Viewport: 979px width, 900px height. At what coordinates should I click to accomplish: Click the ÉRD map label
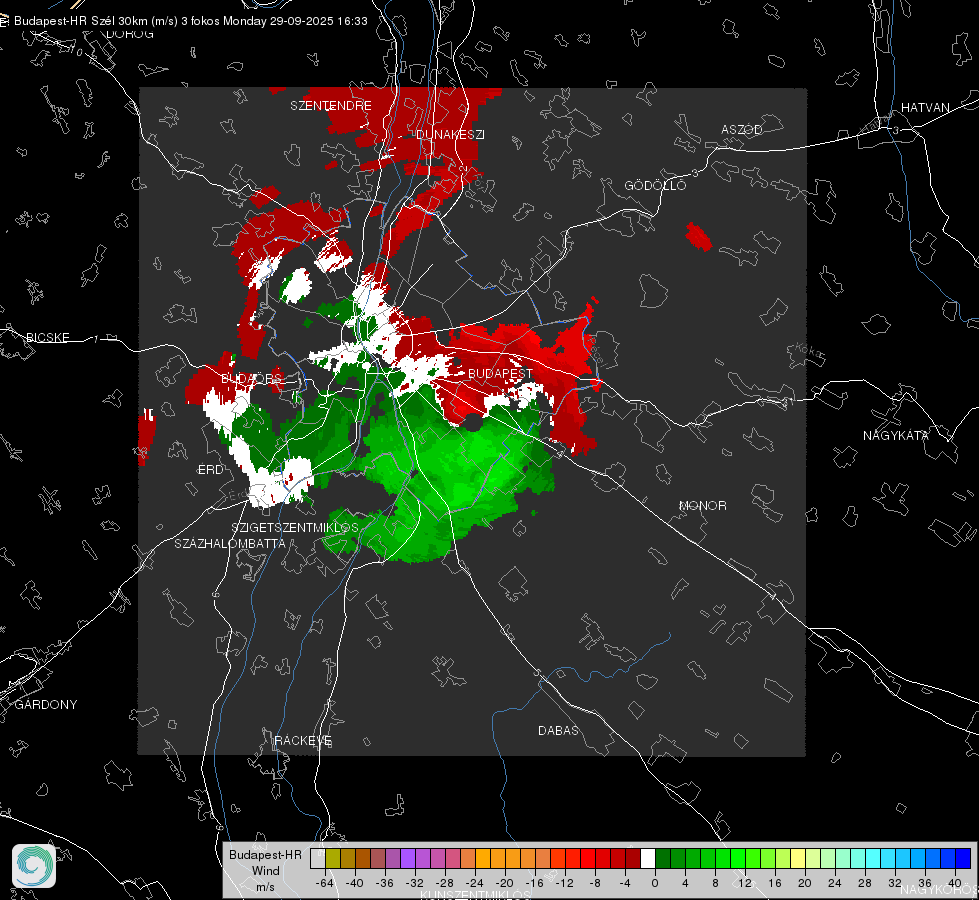tap(210, 470)
